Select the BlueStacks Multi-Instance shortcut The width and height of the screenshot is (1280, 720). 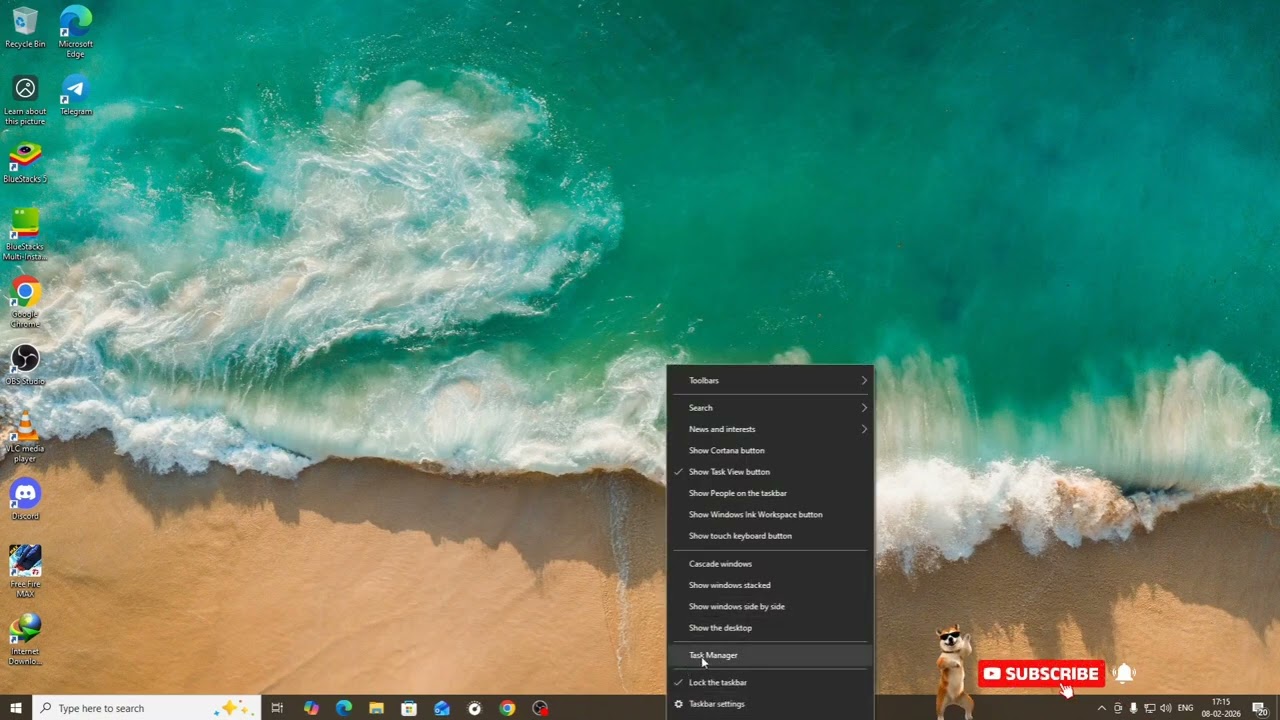click(25, 234)
